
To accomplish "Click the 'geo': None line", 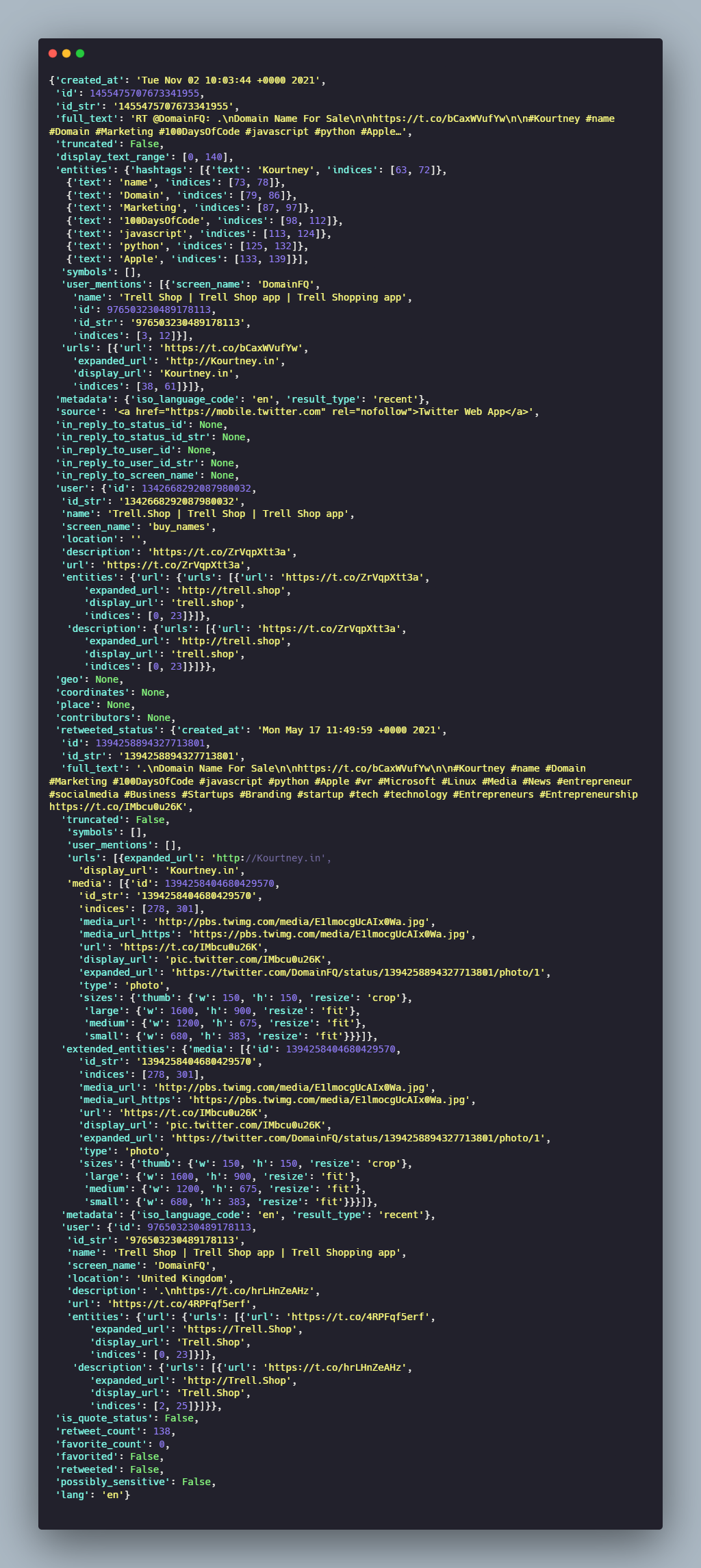I will pyautogui.click(x=90, y=679).
